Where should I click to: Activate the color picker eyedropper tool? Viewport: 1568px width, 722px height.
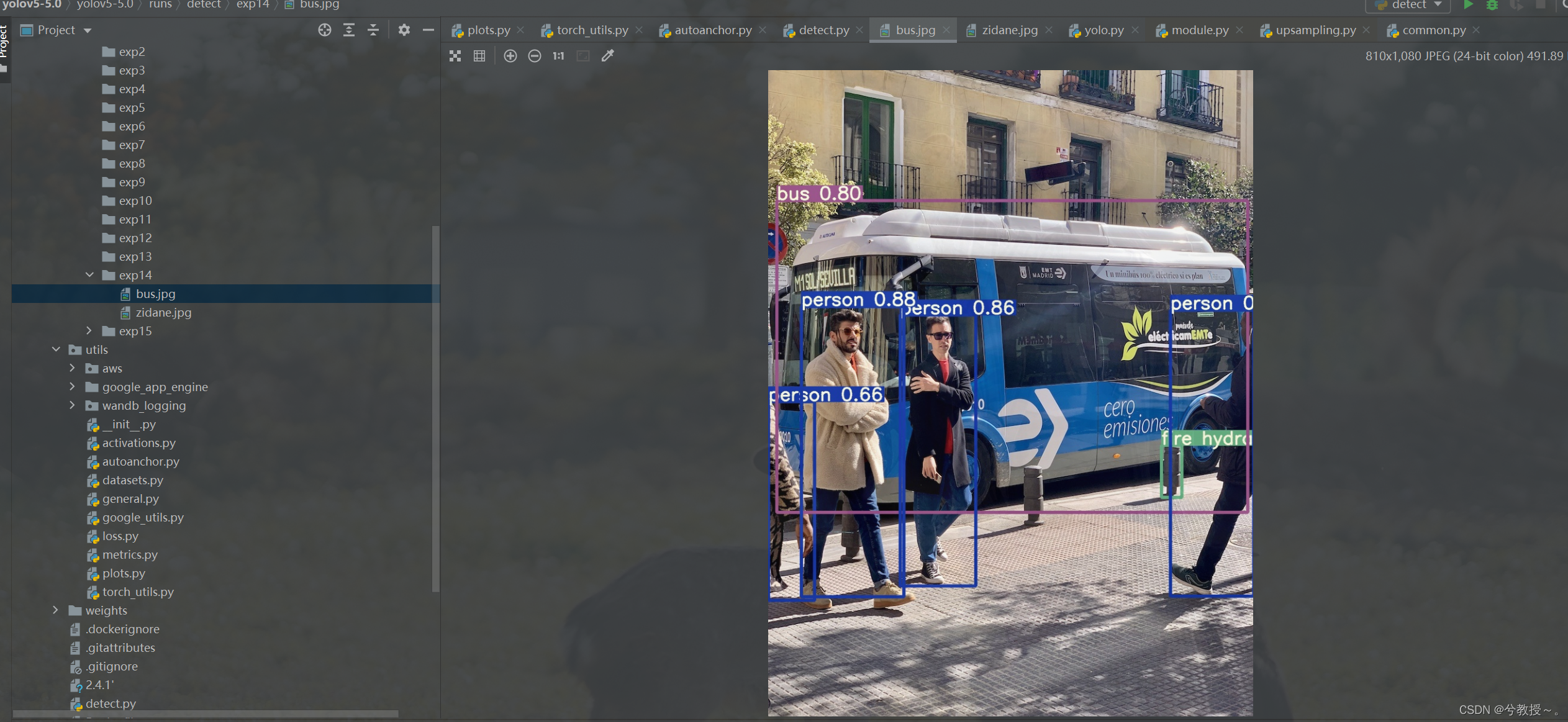[607, 56]
